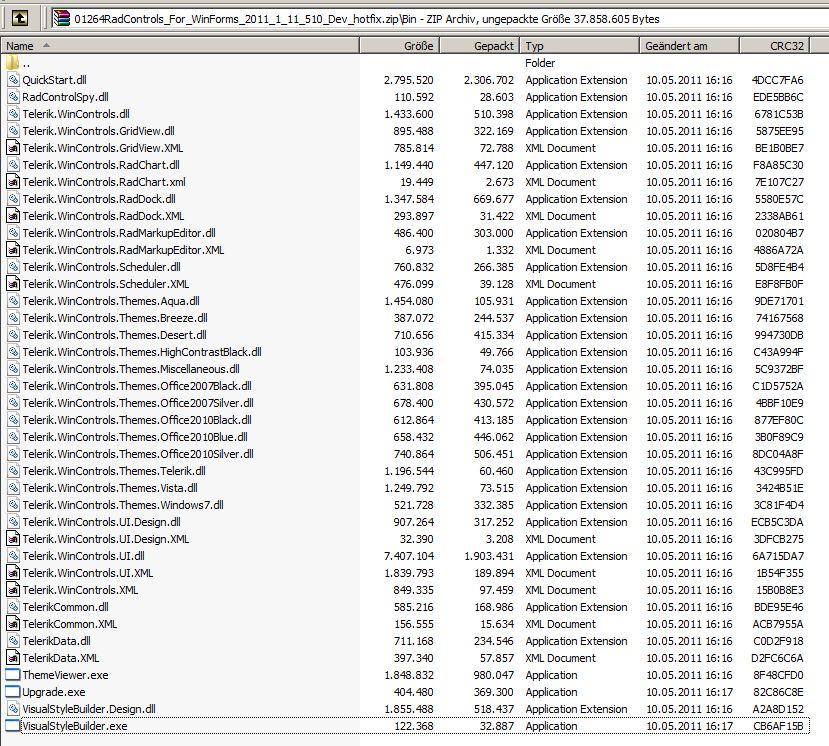Click the TelerikCommon.XML document icon
The height and width of the screenshot is (746, 829).
point(13,624)
